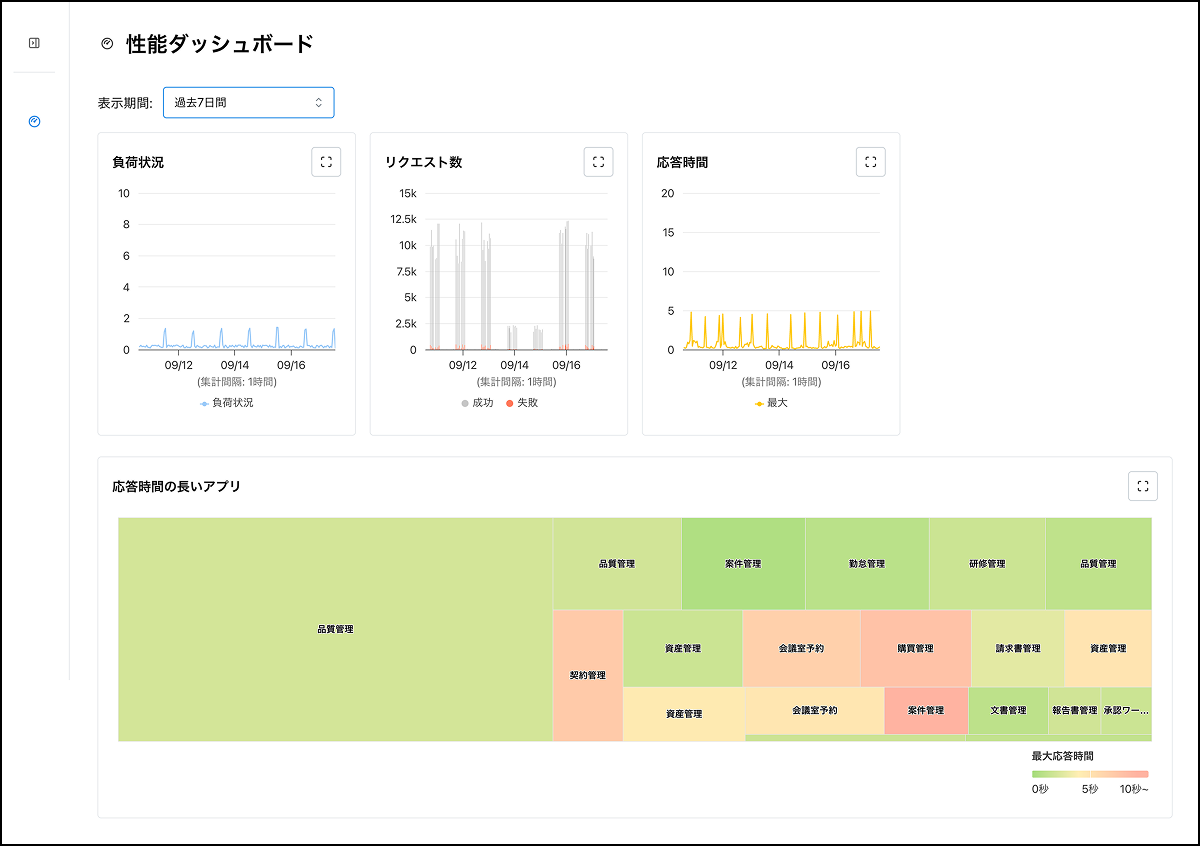Viewport: 1200px width, 846px height.
Task: Toggle 負荷状況 legend series
Action: point(227,403)
